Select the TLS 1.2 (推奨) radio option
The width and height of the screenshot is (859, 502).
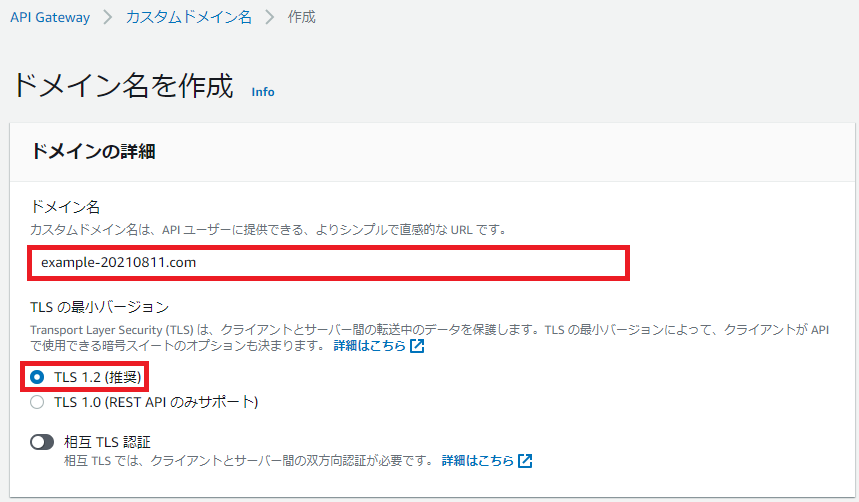pos(37,377)
